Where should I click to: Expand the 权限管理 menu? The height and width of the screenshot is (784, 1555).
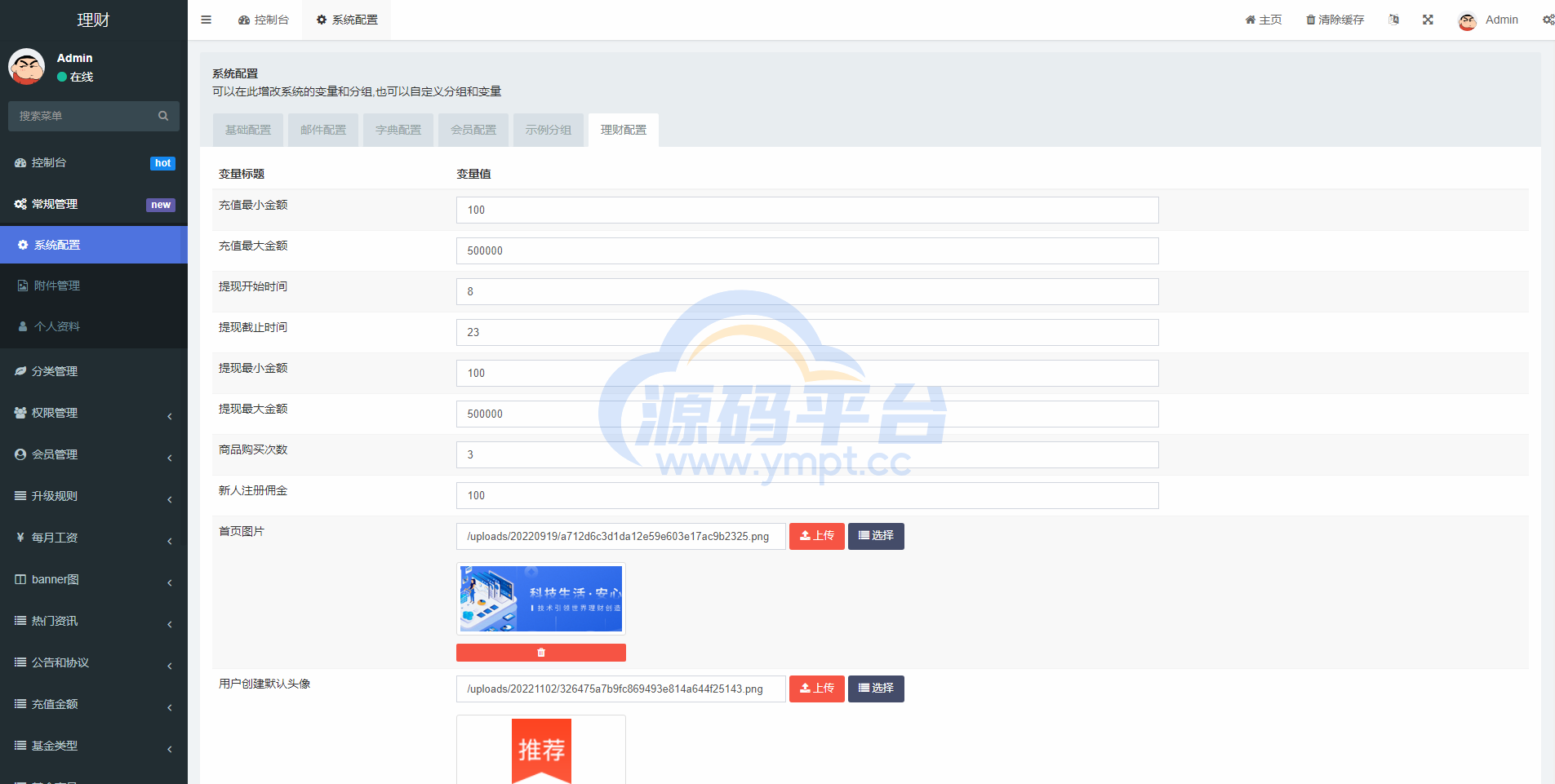click(94, 413)
